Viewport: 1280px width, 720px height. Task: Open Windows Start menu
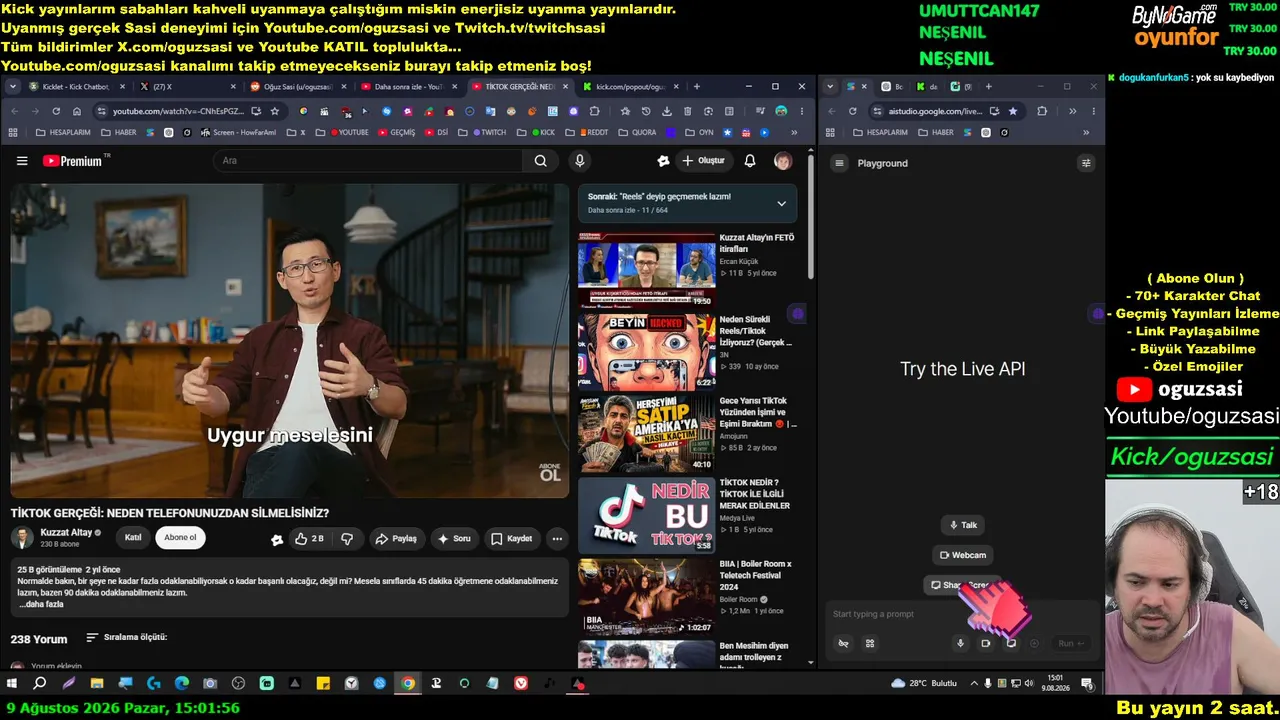pos(12,684)
